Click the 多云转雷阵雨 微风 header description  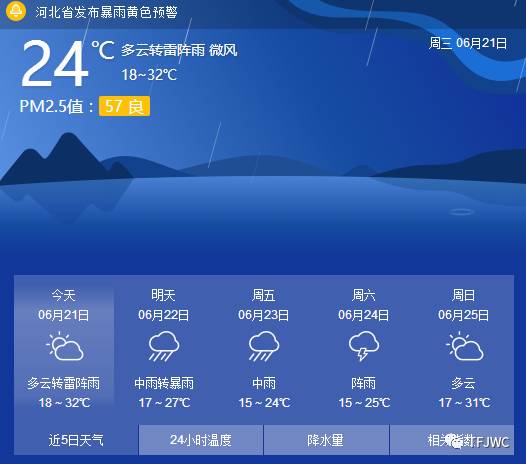179,50
